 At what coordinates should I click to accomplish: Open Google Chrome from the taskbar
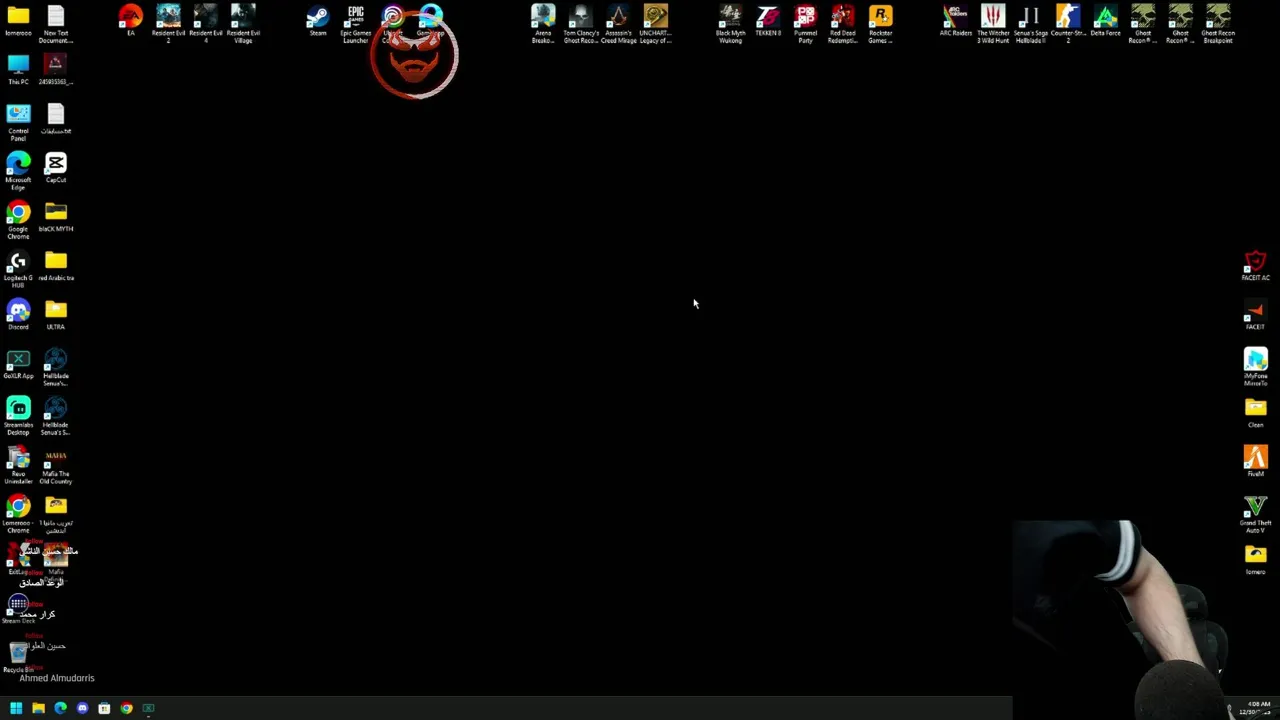[126, 708]
